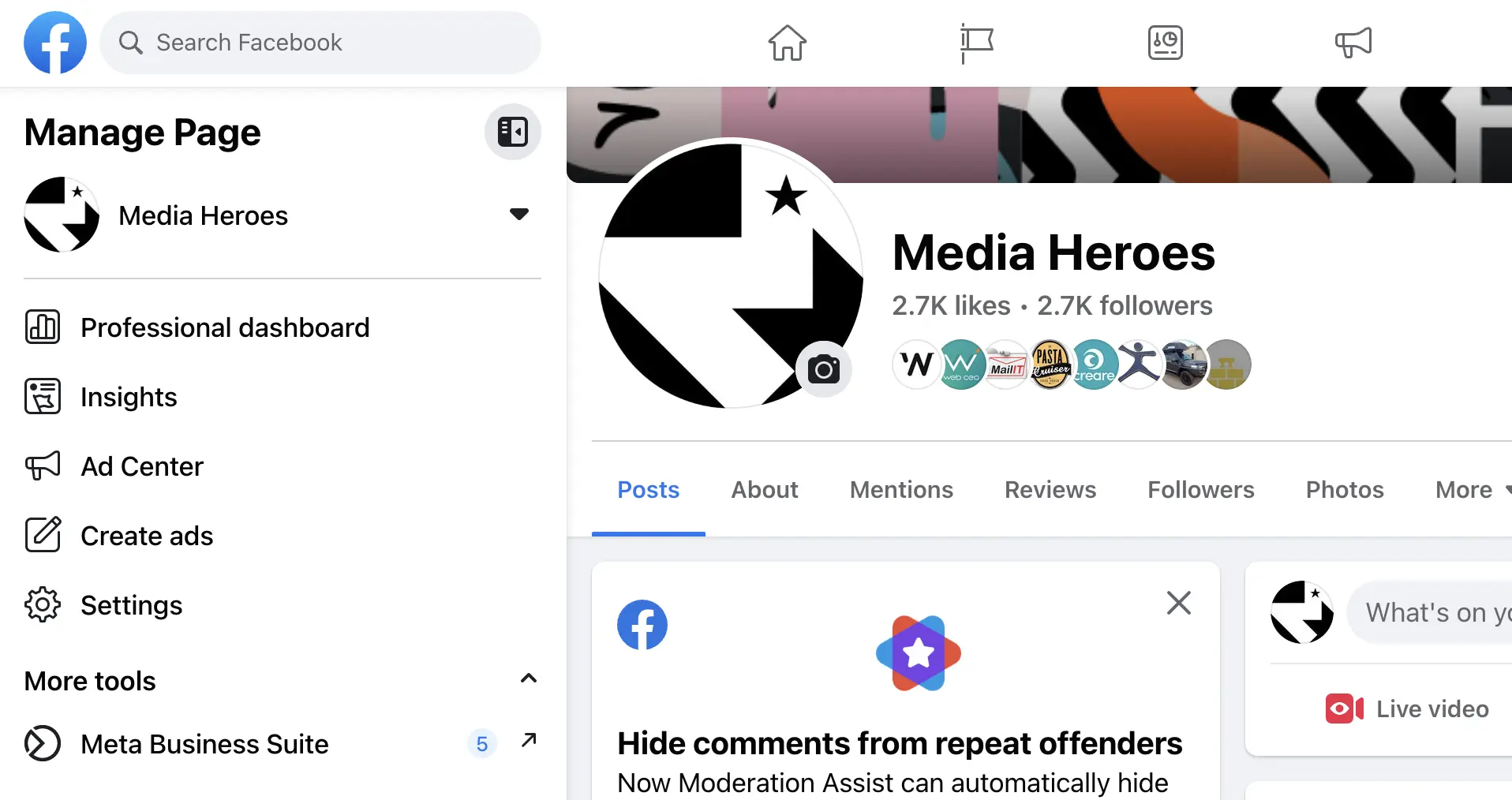Screen dimensions: 1512x800
Task: Open Media Heroes page switcher dropdown
Action: 518,214
